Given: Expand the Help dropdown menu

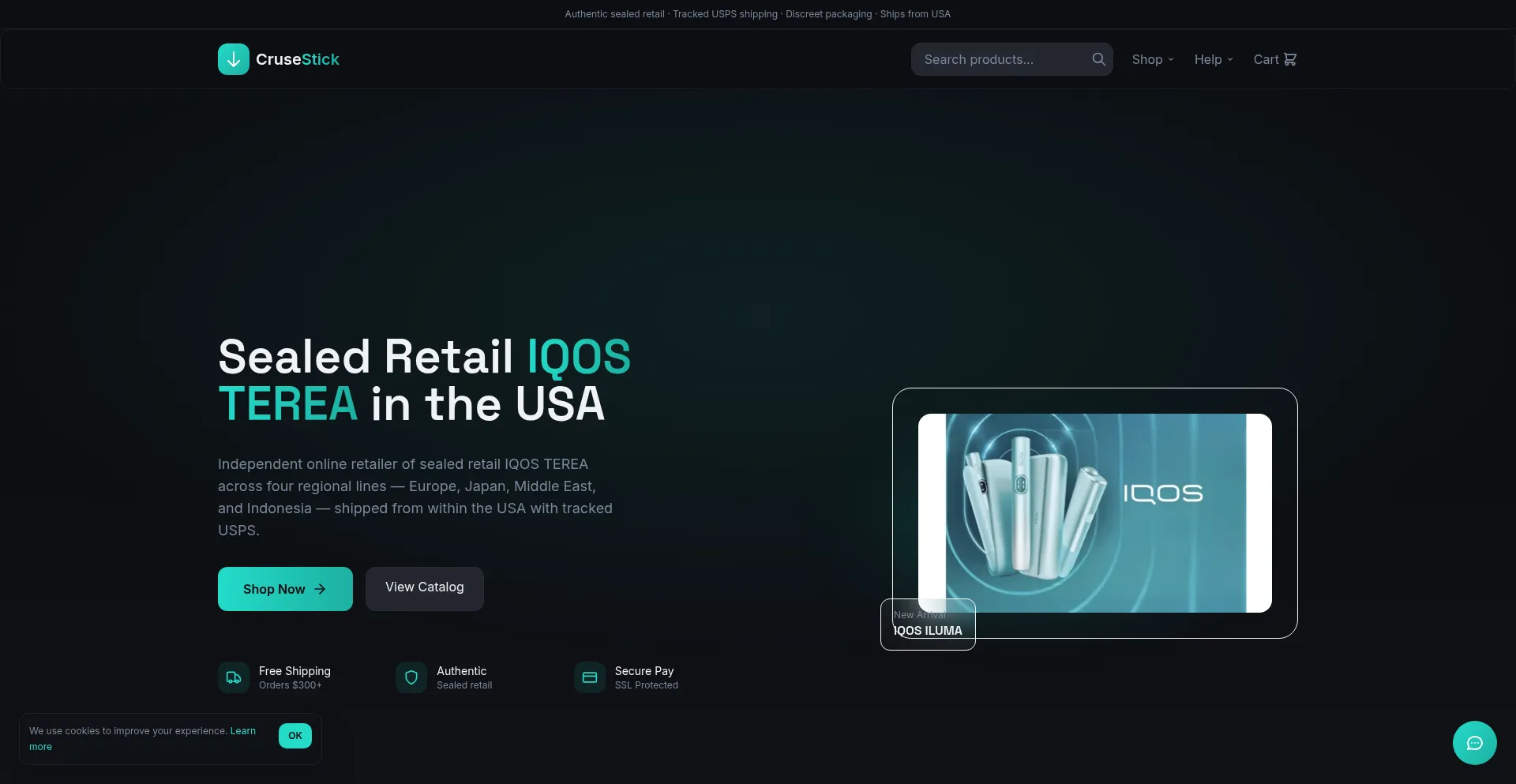Looking at the screenshot, I should coord(1214,59).
